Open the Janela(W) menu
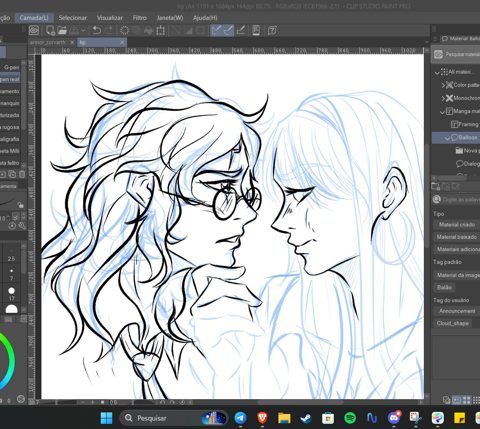480x429 pixels. pos(170,18)
